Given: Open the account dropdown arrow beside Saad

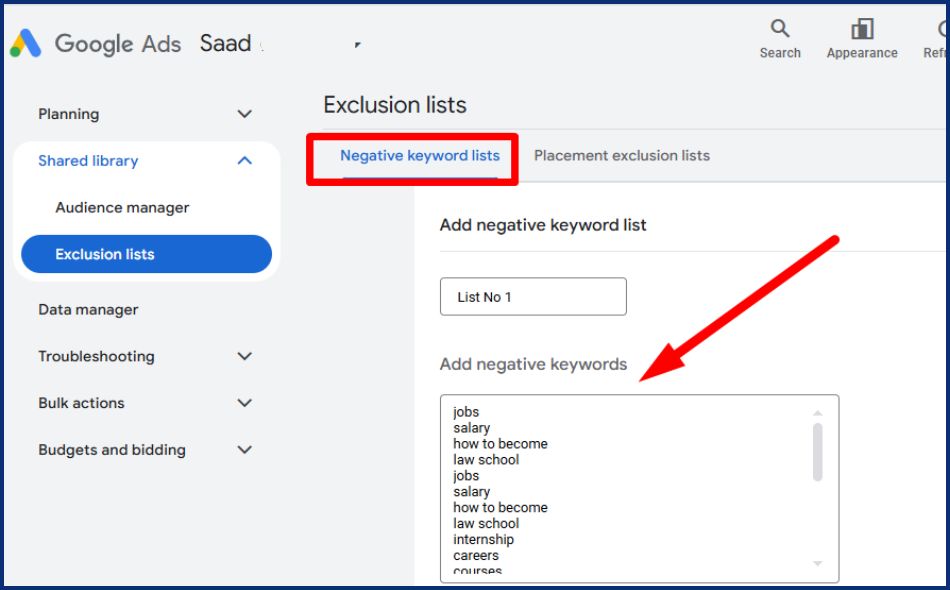Looking at the screenshot, I should [357, 44].
